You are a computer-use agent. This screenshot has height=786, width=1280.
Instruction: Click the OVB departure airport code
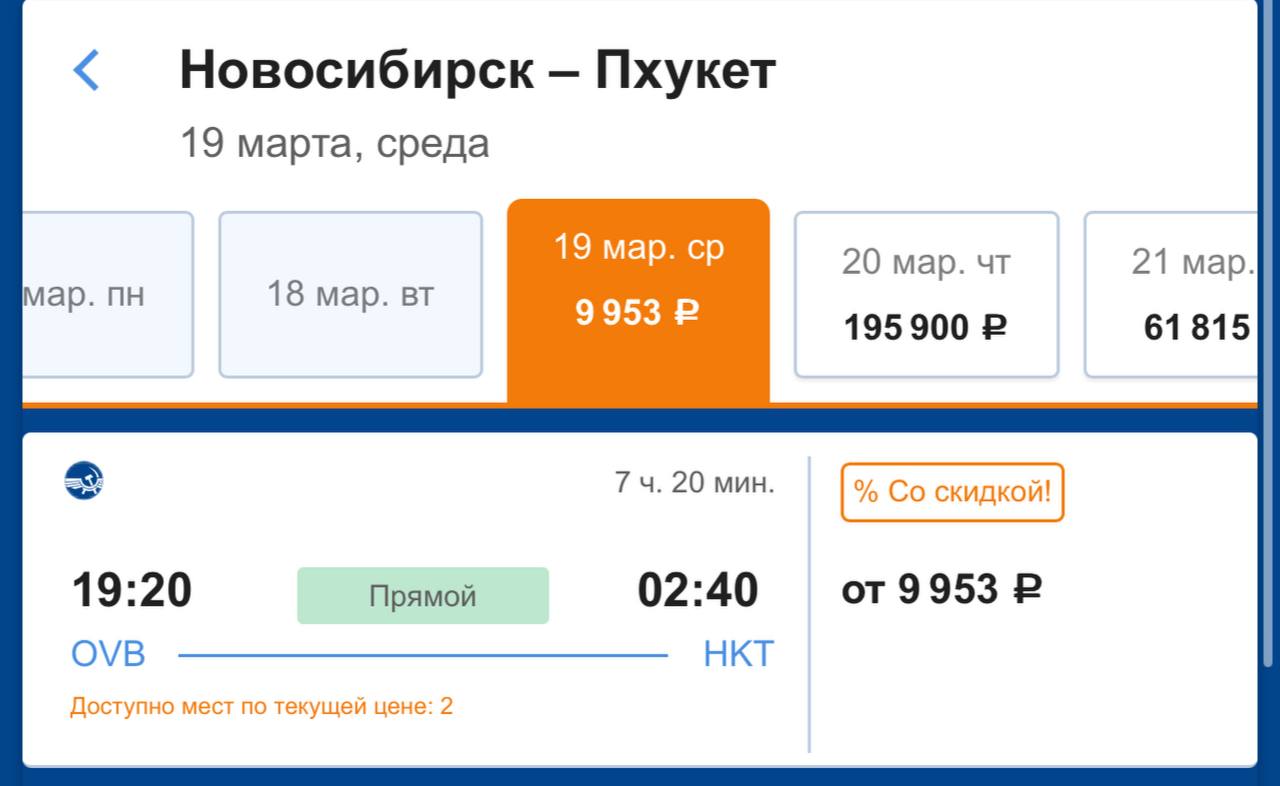108,654
